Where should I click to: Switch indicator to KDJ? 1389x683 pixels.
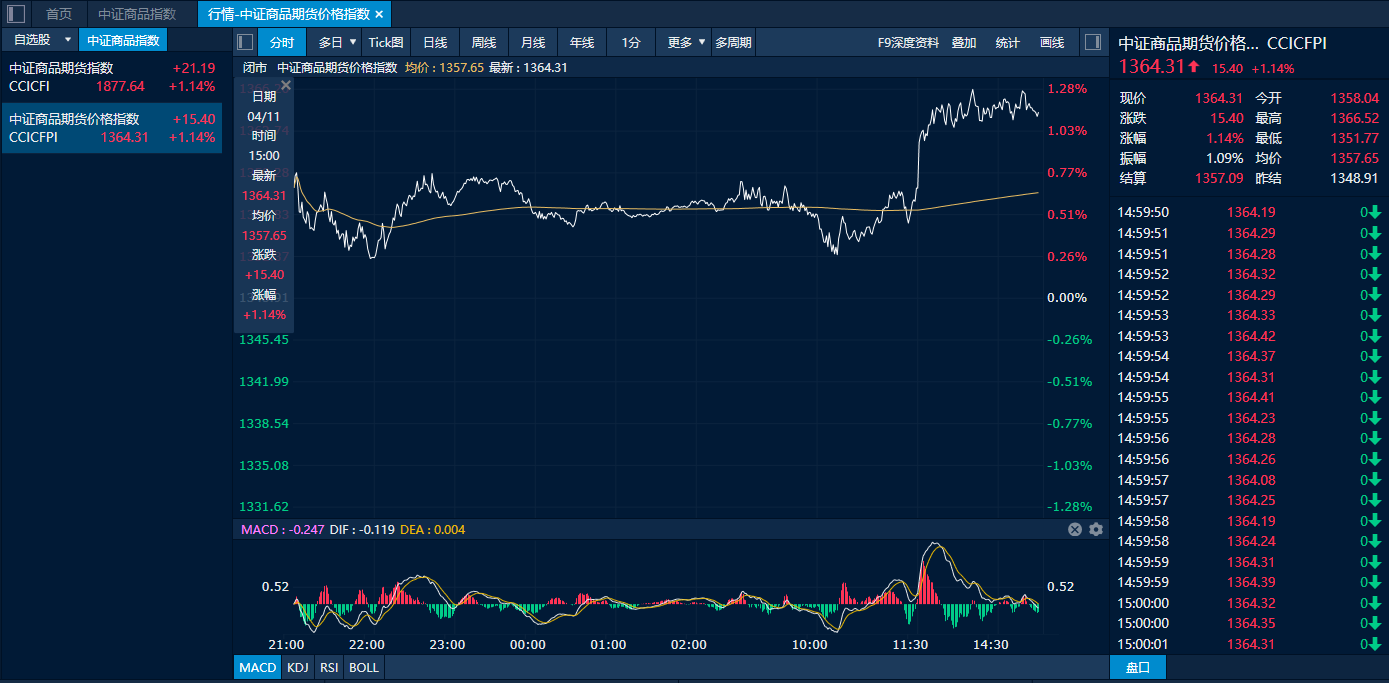pyautogui.click(x=297, y=667)
